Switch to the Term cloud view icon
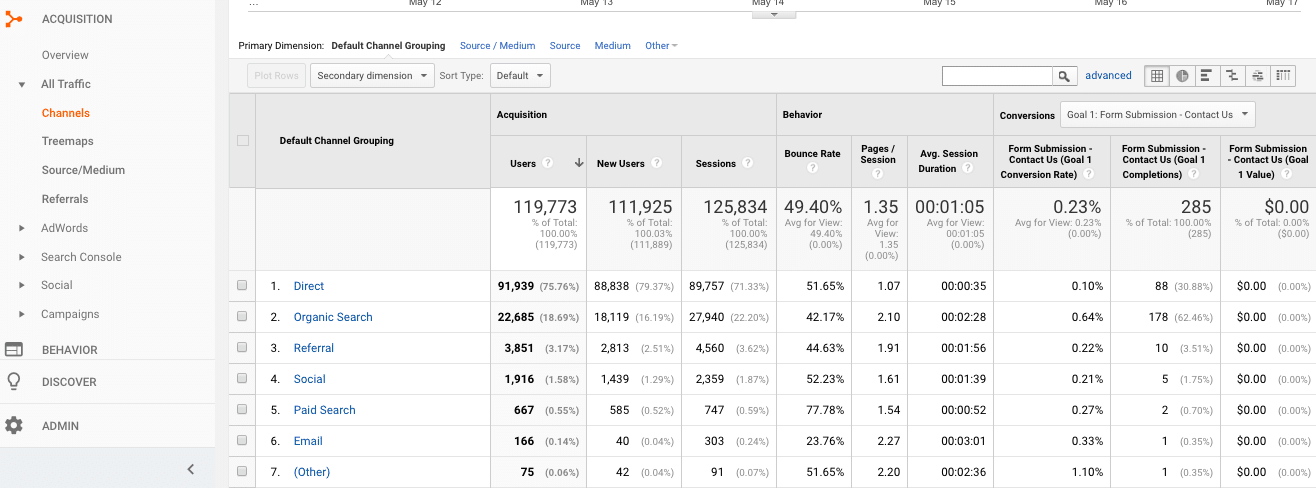The height and width of the screenshot is (488, 1316). coord(1257,76)
